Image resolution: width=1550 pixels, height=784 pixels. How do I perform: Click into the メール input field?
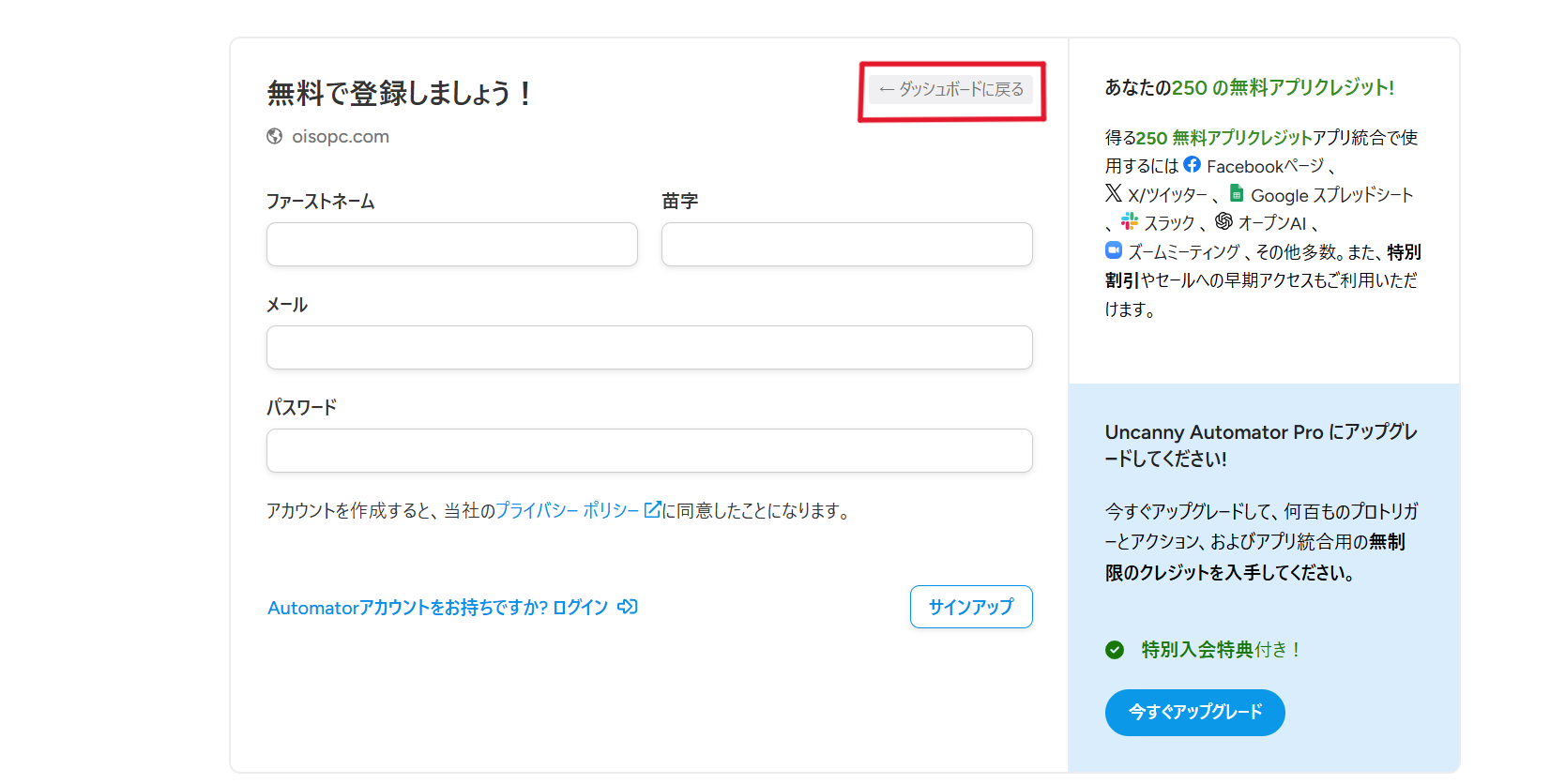(649, 348)
